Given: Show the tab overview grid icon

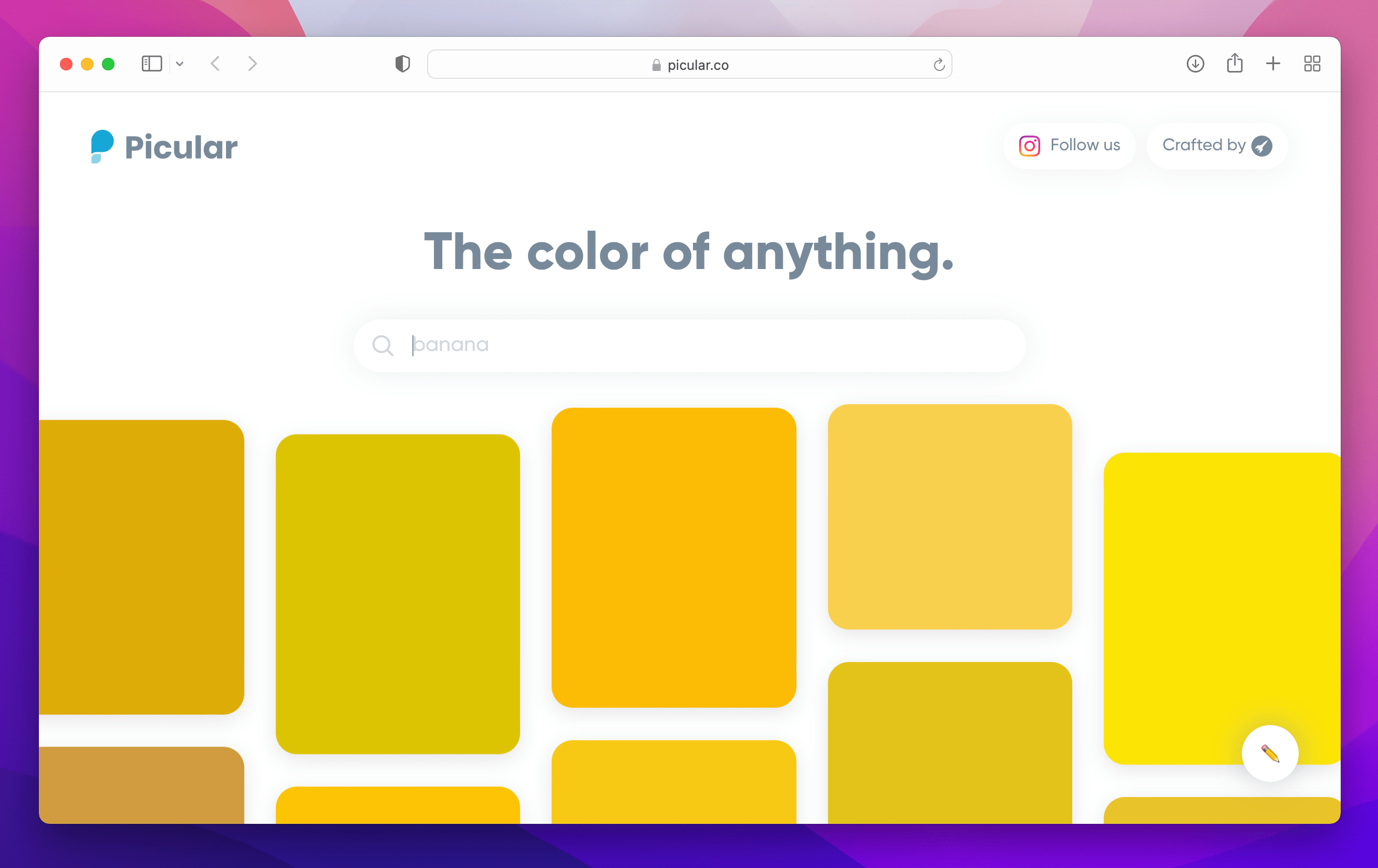Looking at the screenshot, I should pos(1312,64).
